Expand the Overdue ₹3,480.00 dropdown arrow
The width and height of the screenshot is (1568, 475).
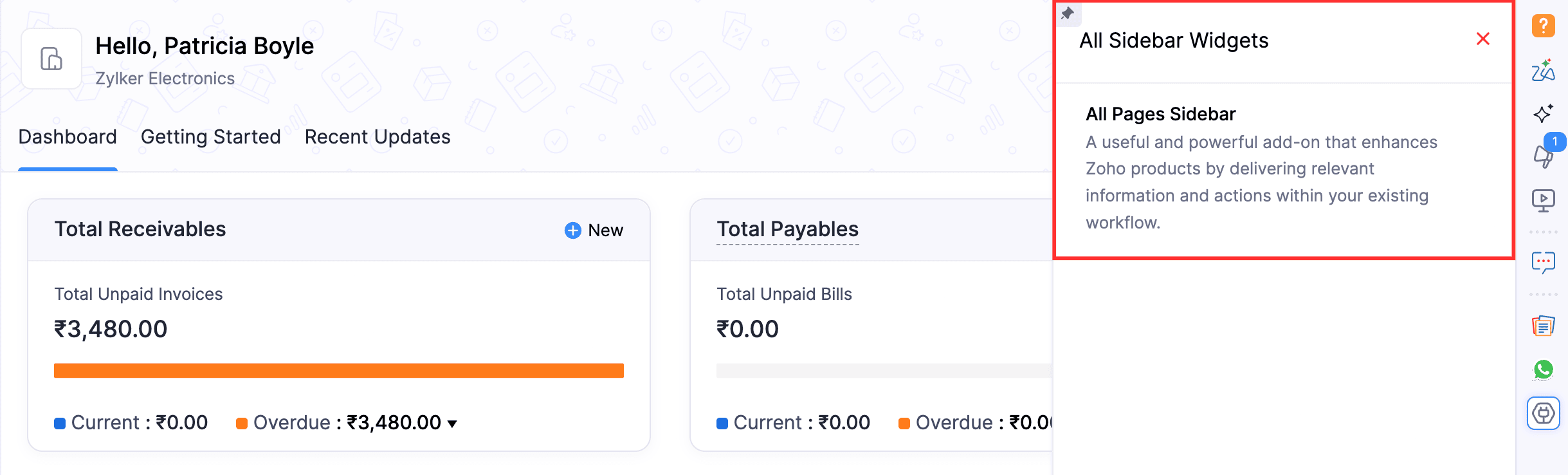tap(452, 424)
